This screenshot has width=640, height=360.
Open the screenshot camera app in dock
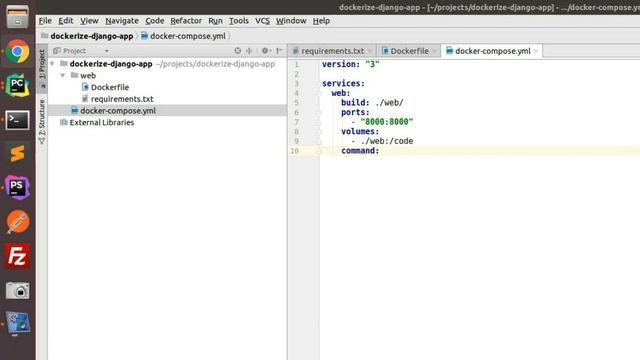coord(17,291)
